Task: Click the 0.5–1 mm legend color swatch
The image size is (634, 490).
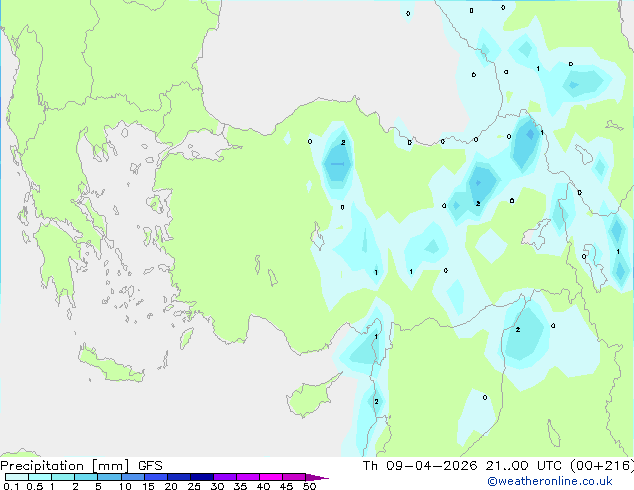Action: click(40, 477)
